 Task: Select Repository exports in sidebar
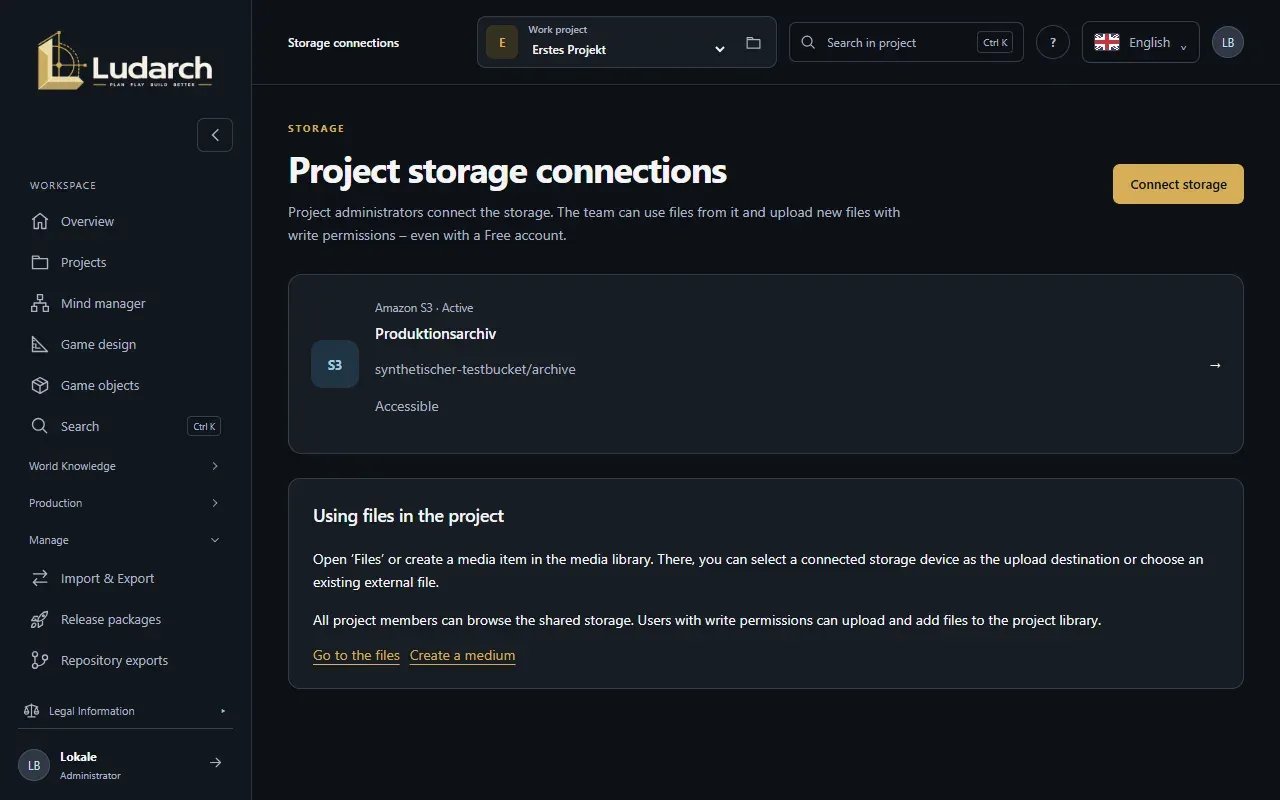pyautogui.click(x=125, y=660)
